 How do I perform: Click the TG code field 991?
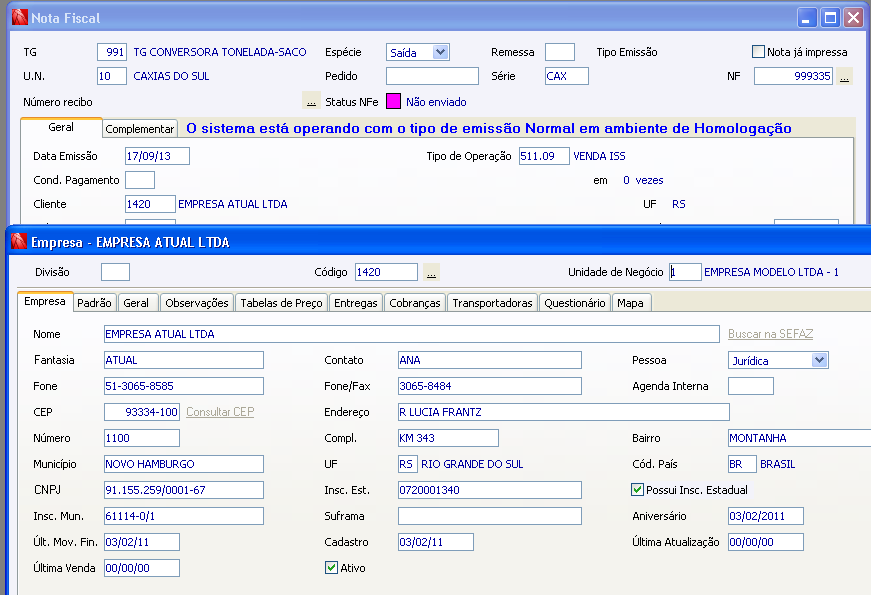point(112,52)
